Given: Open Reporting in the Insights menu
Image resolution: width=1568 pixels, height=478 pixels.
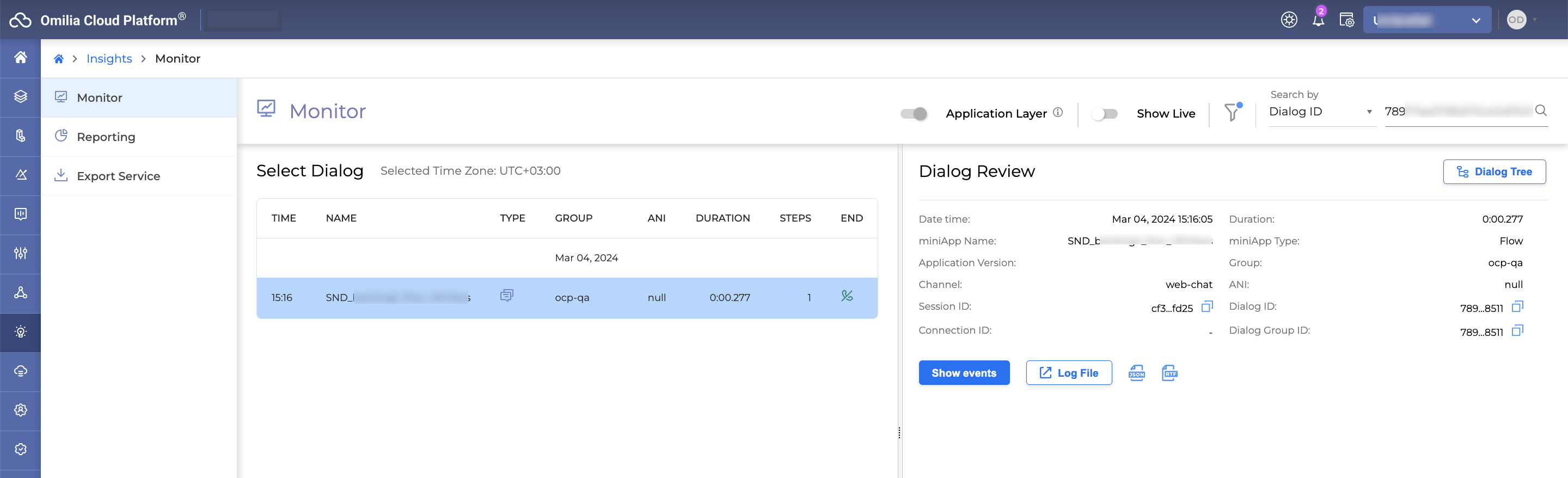Looking at the screenshot, I should click(106, 137).
